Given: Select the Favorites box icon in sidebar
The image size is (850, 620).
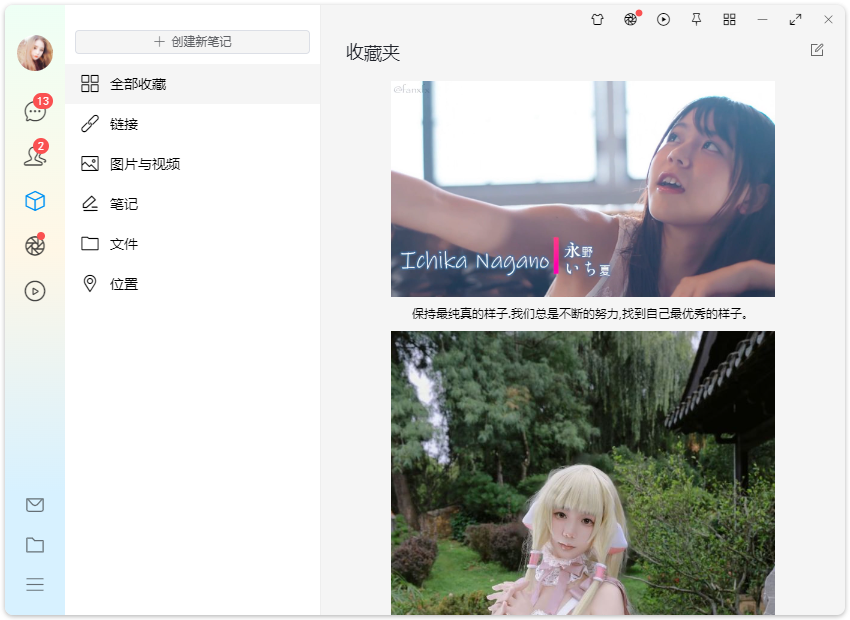Looking at the screenshot, I should [34, 200].
